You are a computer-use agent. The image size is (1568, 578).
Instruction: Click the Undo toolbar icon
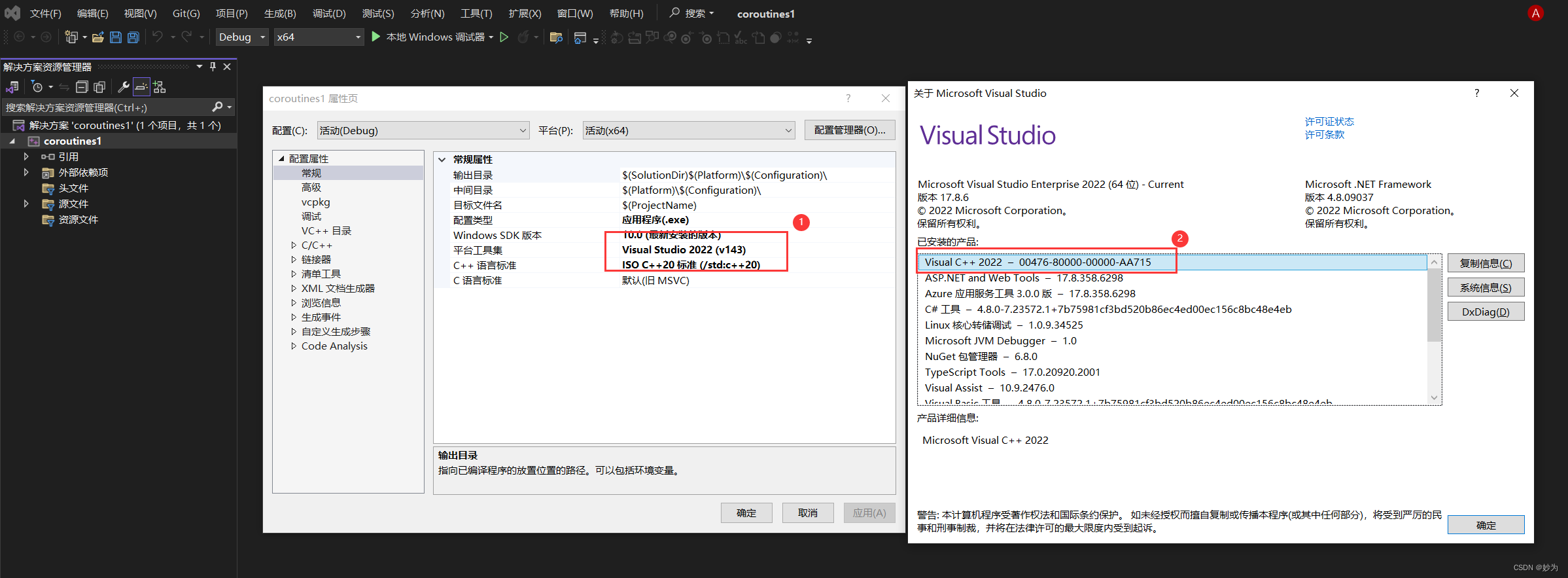pos(158,37)
